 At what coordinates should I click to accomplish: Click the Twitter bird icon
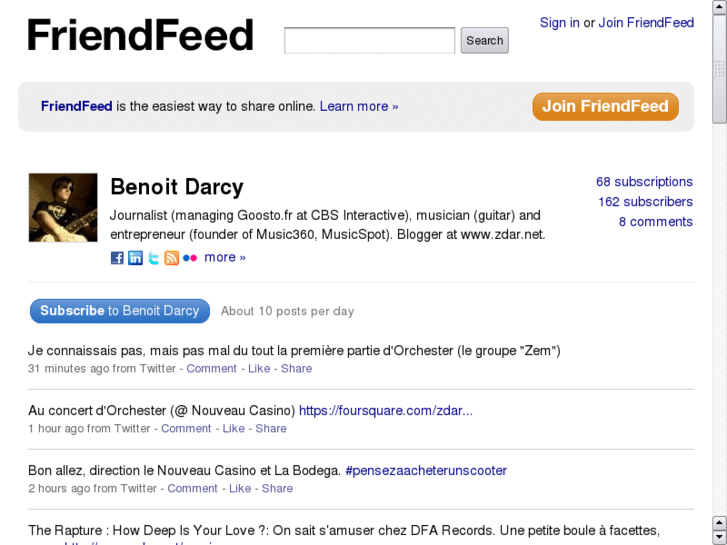point(153,258)
